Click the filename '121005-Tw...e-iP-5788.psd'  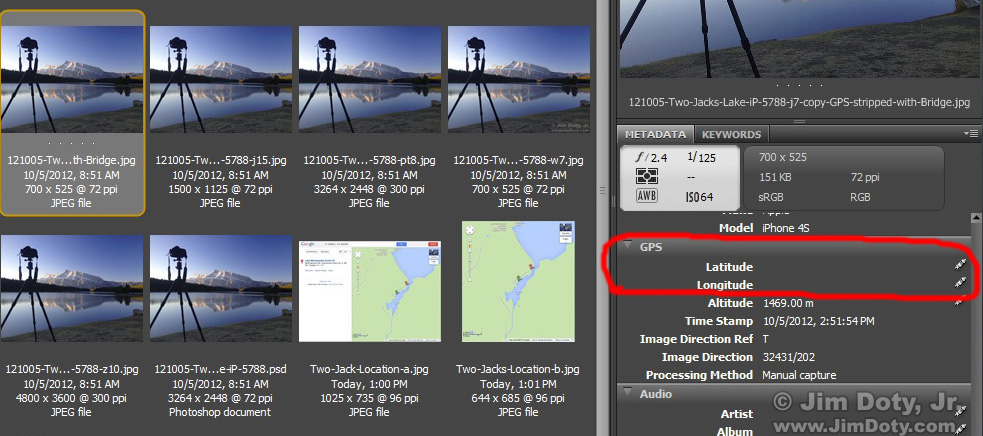[x=221, y=369]
